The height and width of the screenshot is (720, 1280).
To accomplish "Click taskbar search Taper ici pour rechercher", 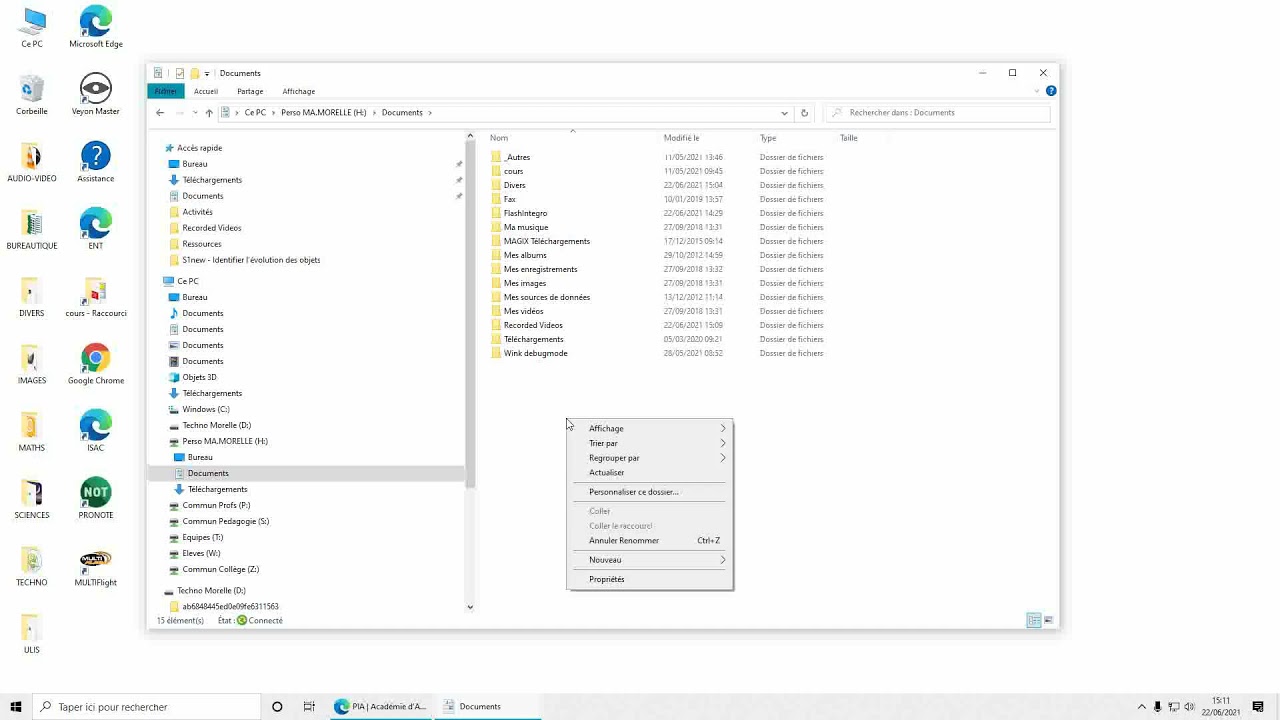I will pos(146,707).
